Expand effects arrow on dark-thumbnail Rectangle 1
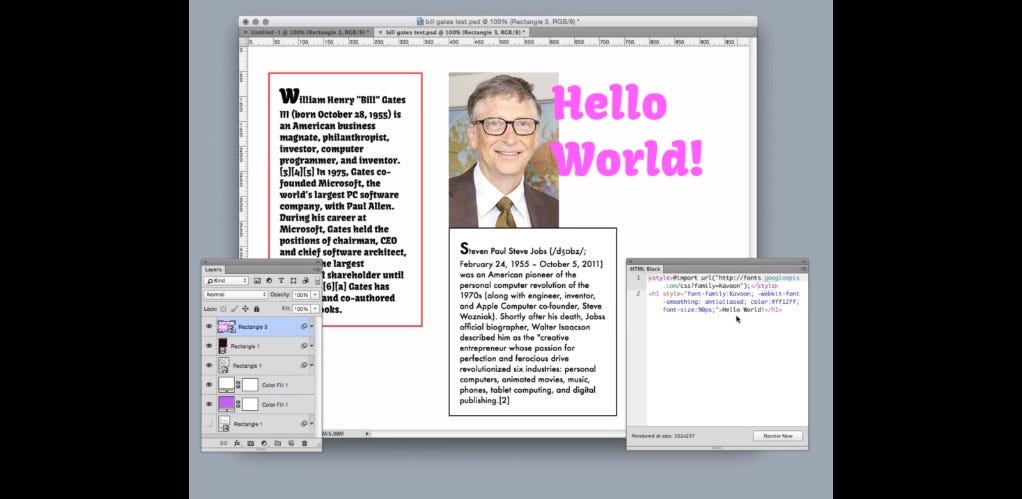1022x499 pixels. click(312, 346)
